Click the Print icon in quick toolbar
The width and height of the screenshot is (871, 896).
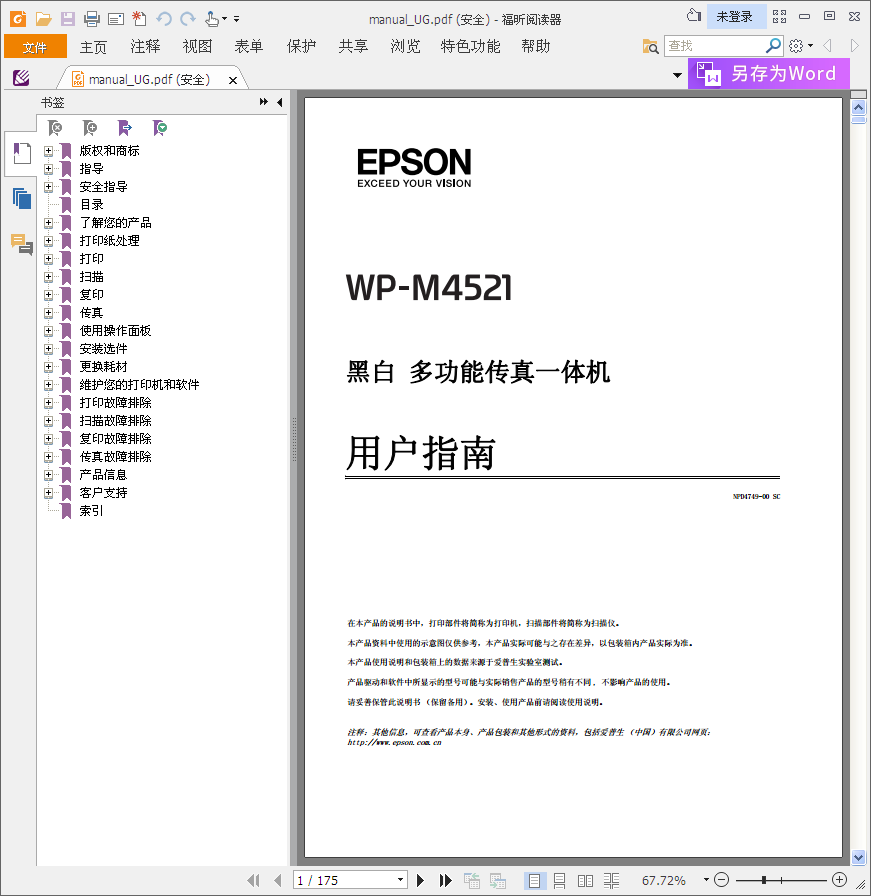[91, 19]
